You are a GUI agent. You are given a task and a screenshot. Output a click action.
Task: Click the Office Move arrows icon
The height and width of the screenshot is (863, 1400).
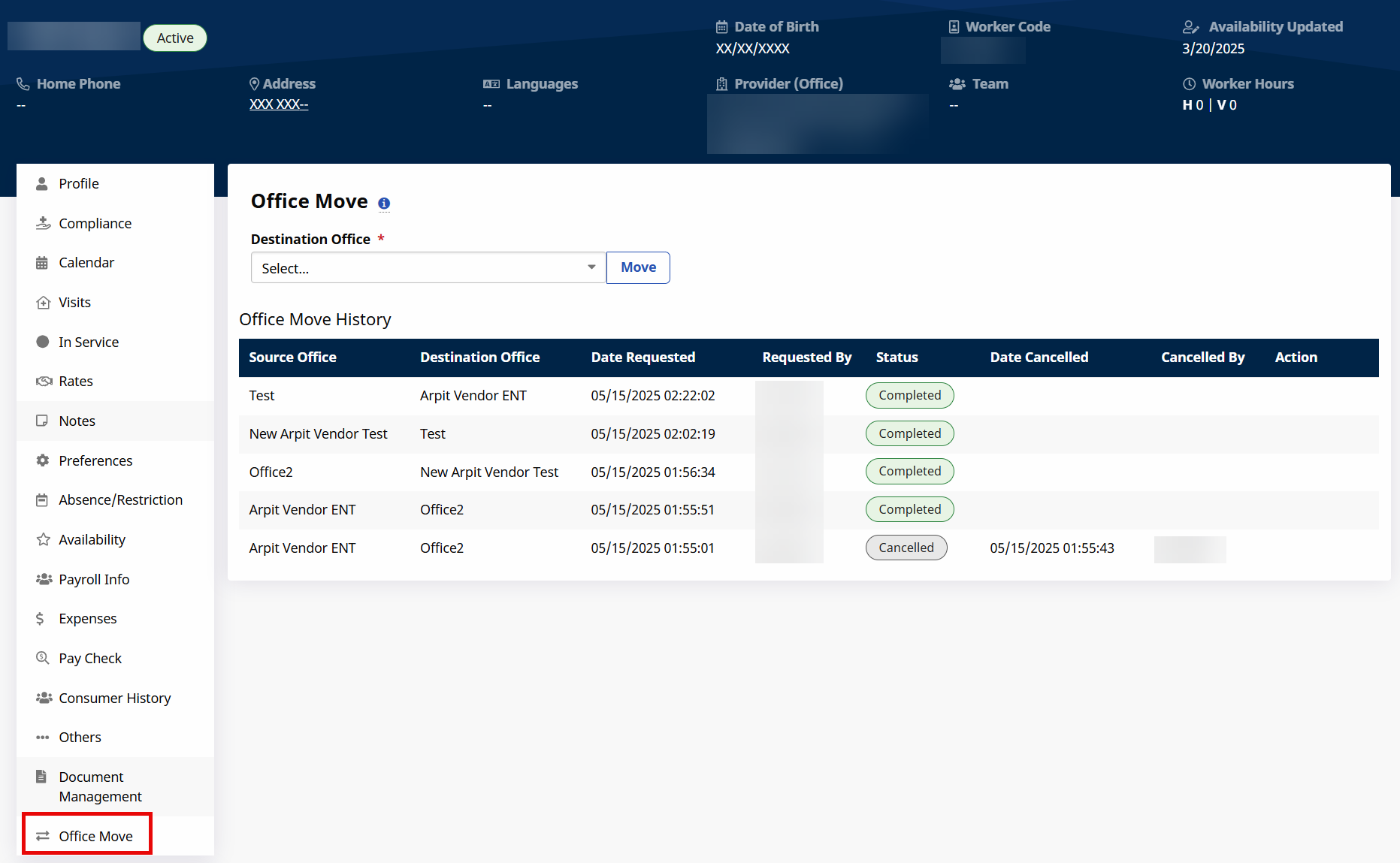(43, 836)
